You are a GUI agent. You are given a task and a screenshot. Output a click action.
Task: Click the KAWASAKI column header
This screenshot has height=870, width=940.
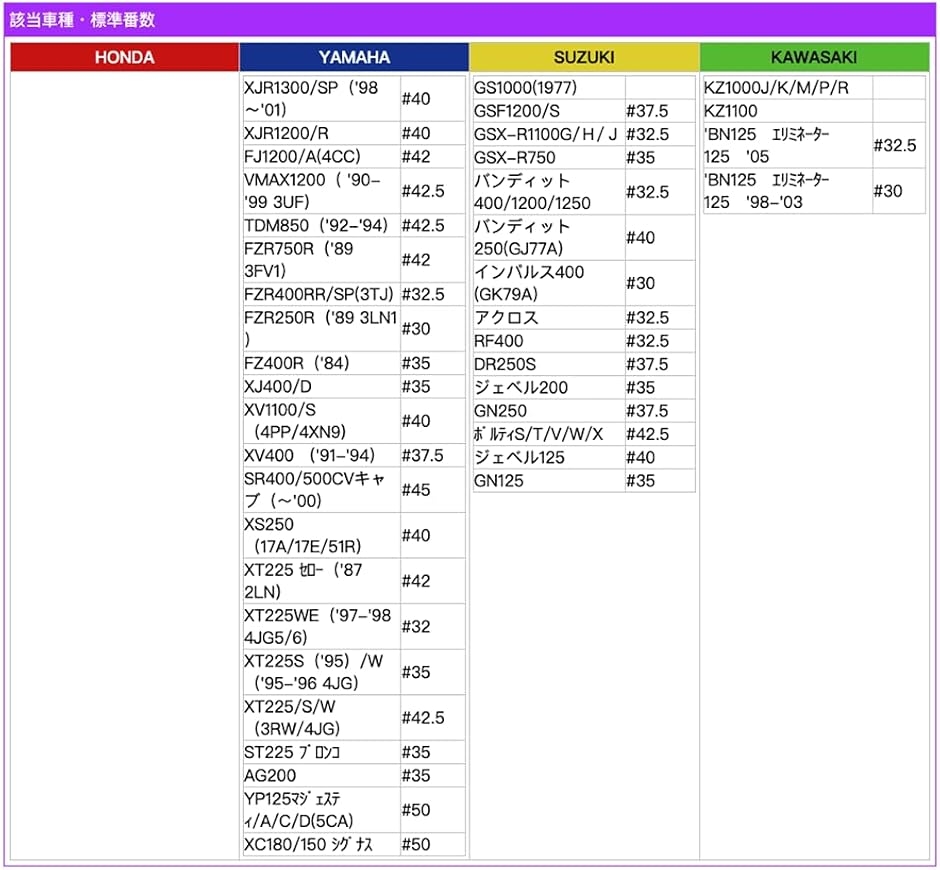click(814, 57)
